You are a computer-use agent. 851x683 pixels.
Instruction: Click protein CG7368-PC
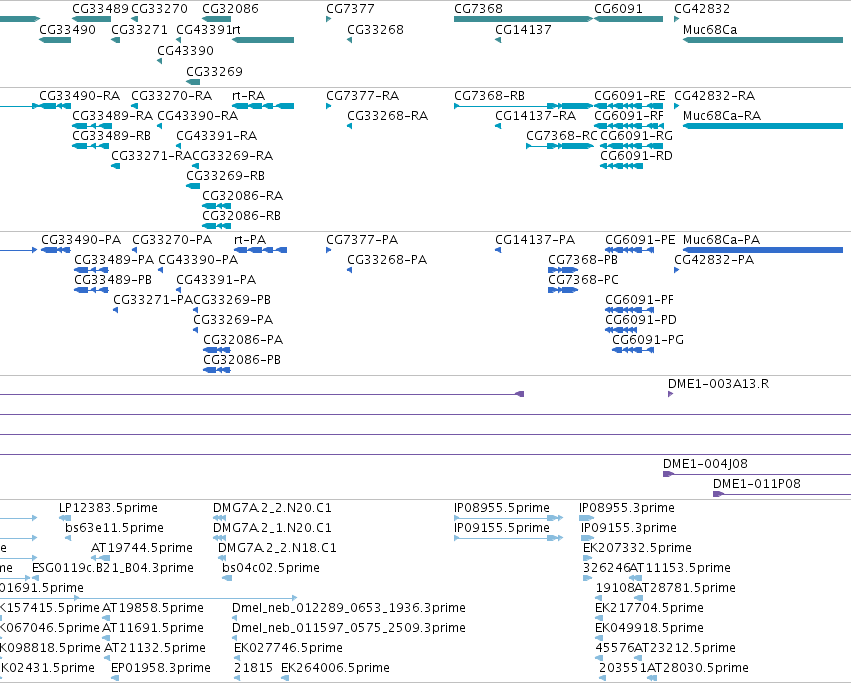click(x=583, y=281)
